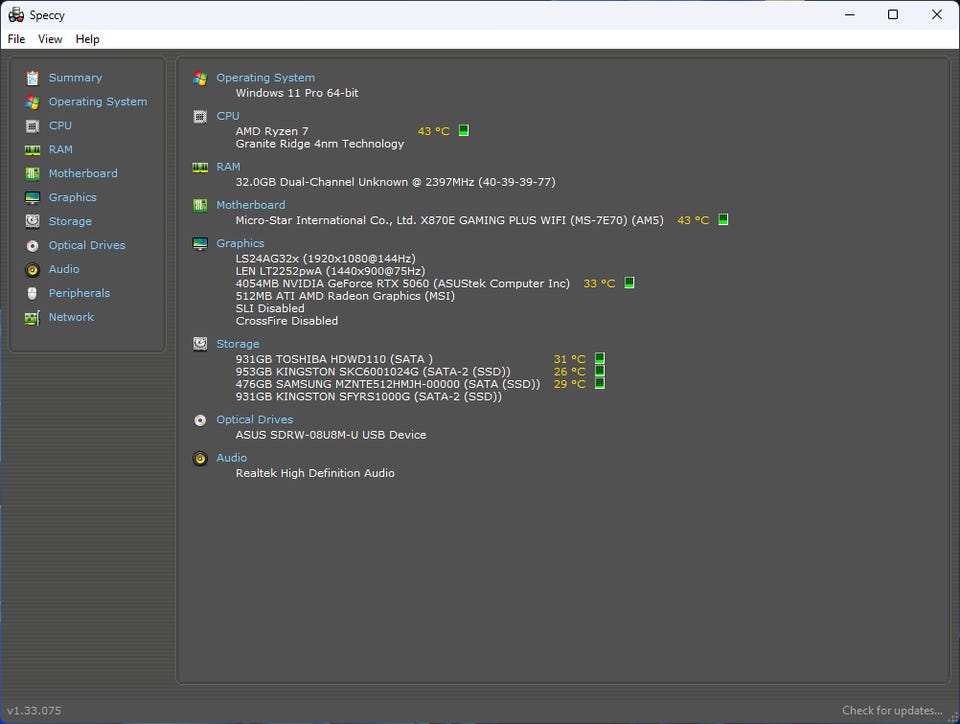Select the Audio speaker icon in sidebar

pyautogui.click(x=32, y=270)
